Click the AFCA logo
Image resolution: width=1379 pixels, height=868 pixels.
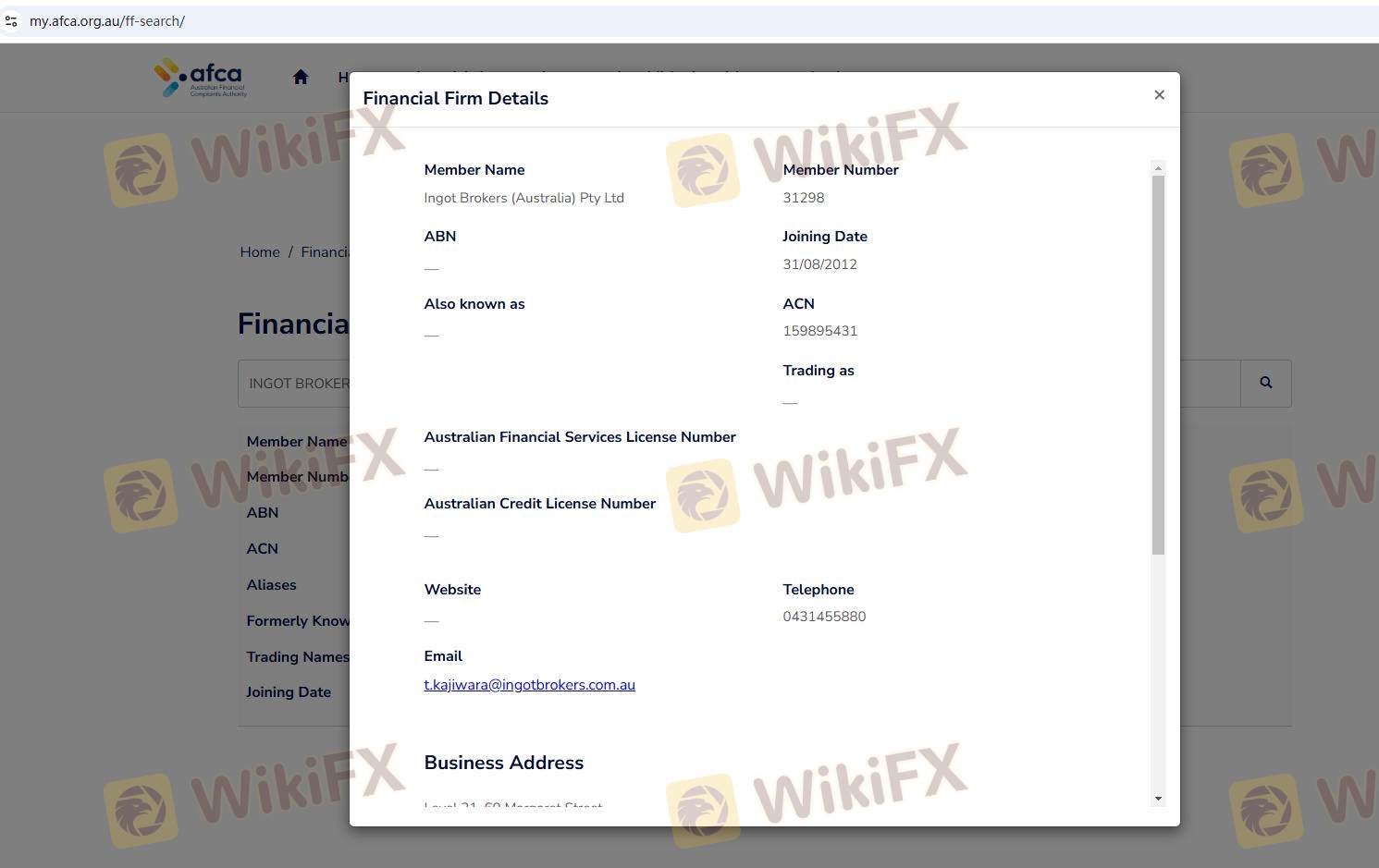pos(201,78)
